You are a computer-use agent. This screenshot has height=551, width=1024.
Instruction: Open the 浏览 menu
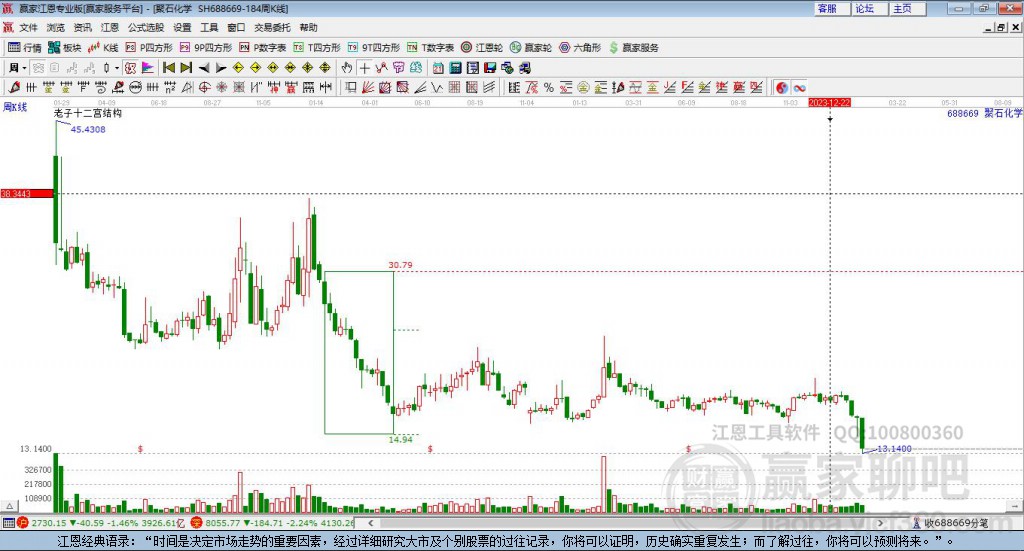click(x=56, y=27)
